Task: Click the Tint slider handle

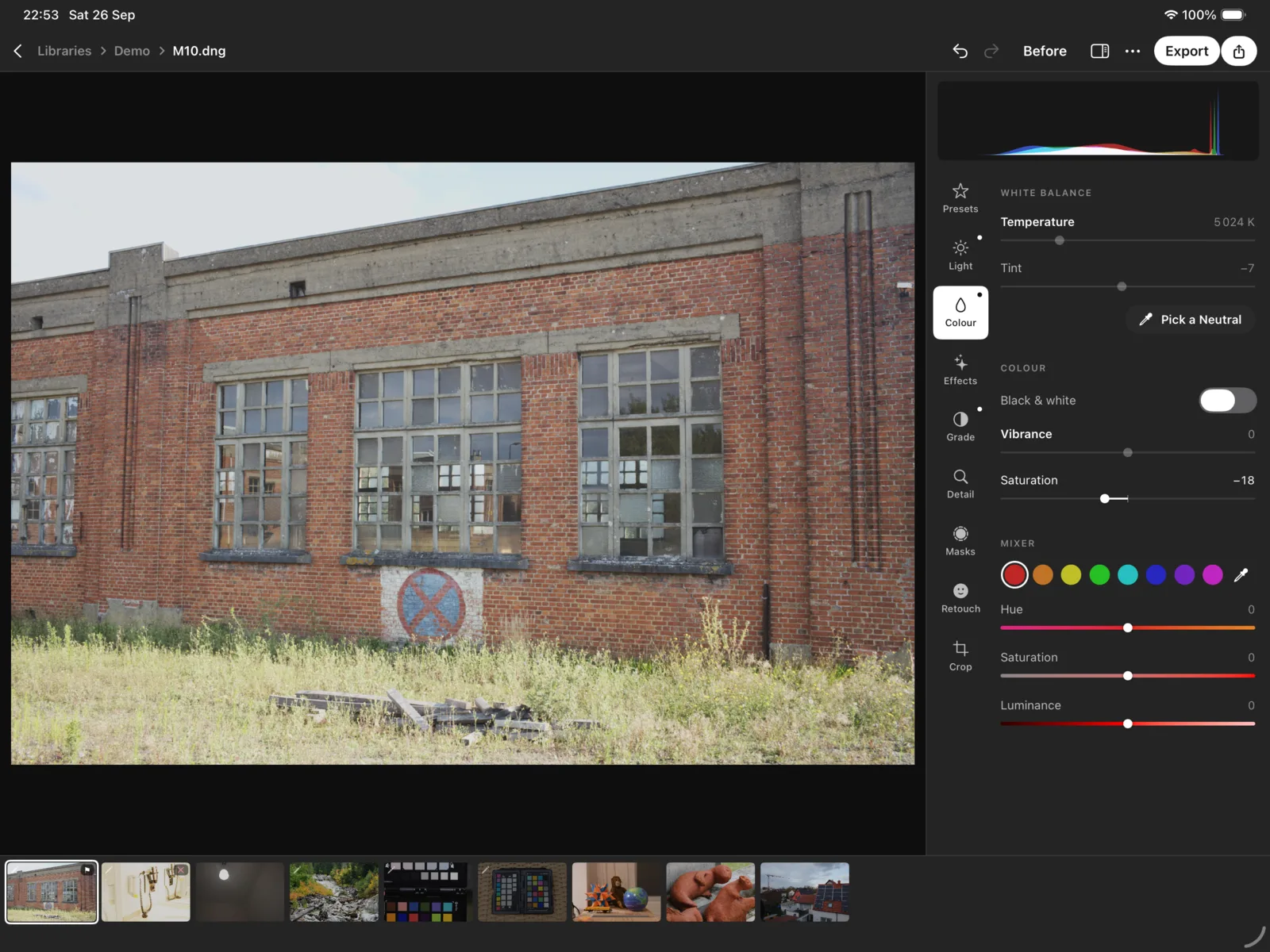Action: pyautogui.click(x=1122, y=286)
